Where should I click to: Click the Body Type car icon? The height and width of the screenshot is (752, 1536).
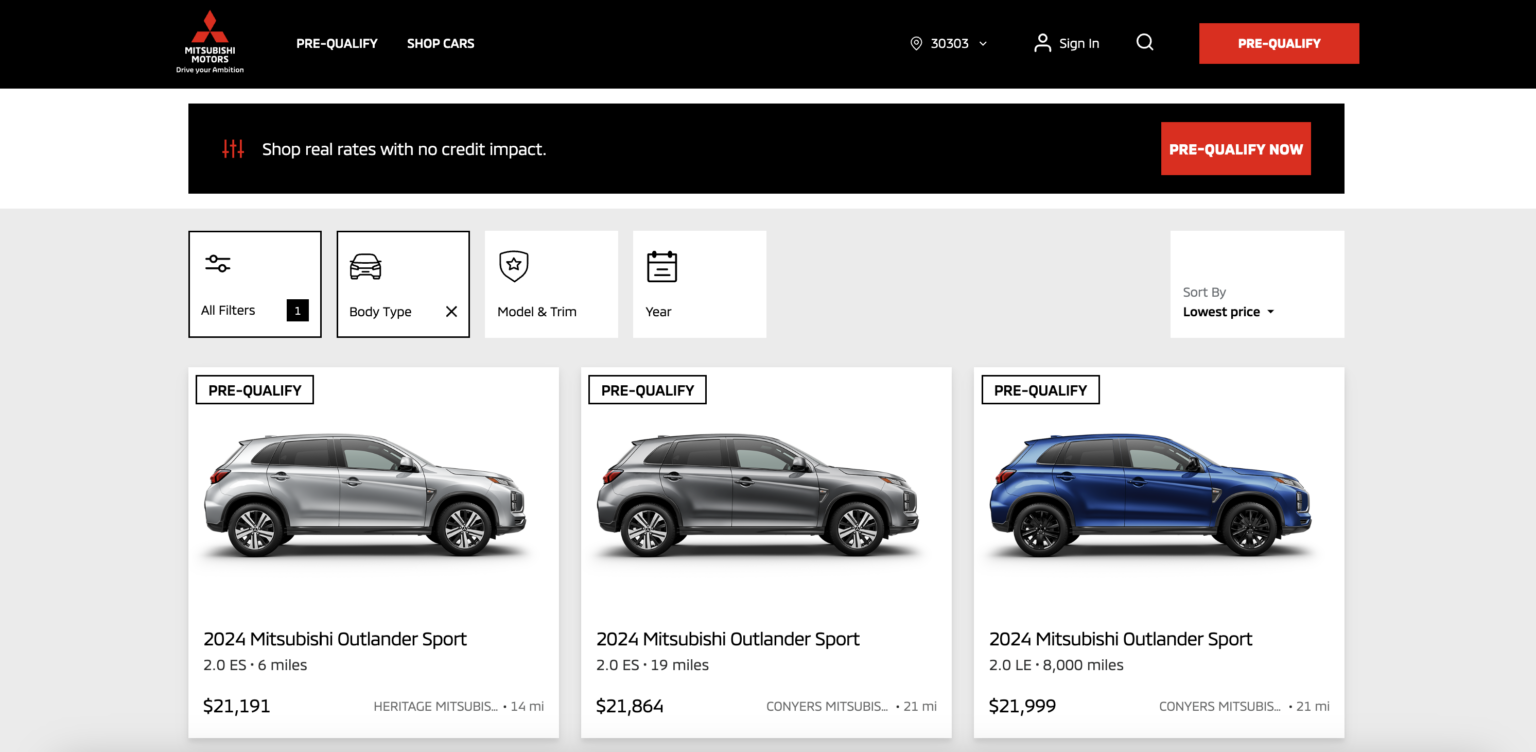365,266
